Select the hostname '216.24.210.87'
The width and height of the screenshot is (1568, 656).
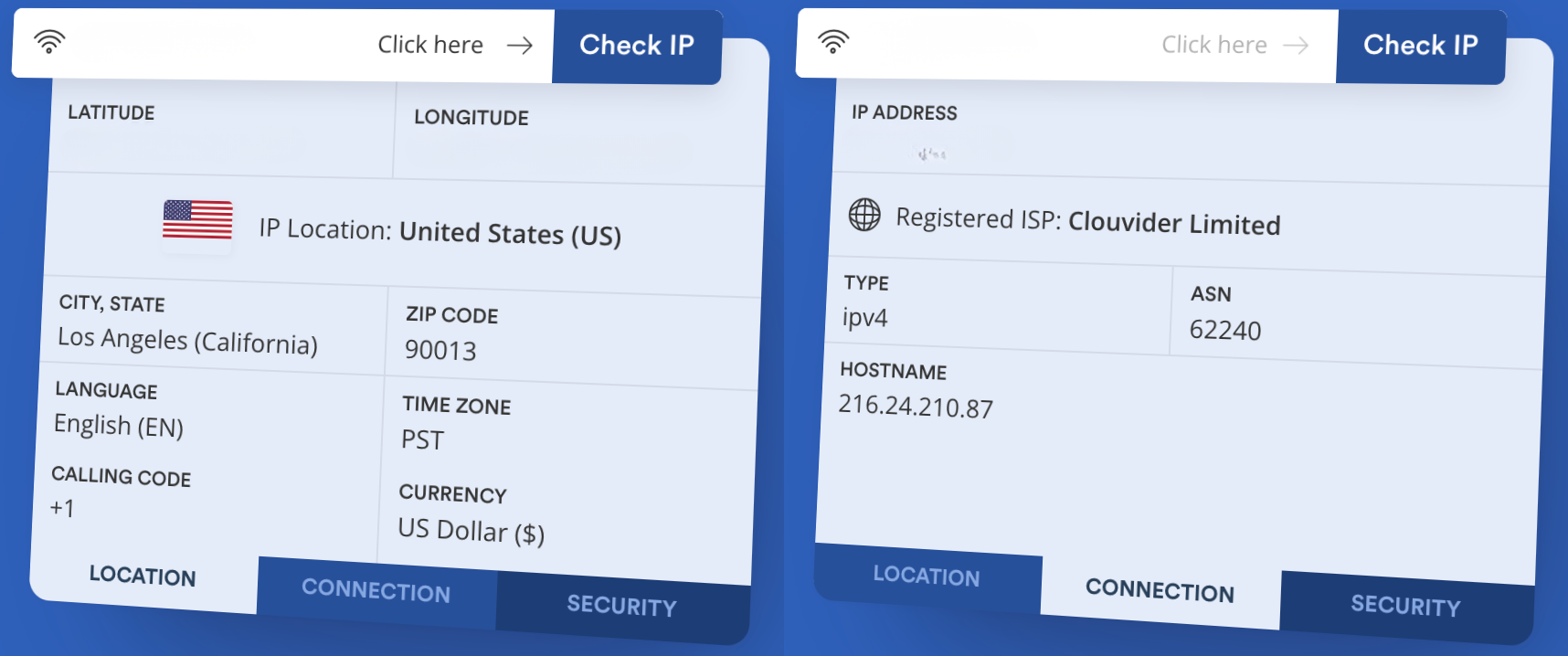[x=916, y=407]
